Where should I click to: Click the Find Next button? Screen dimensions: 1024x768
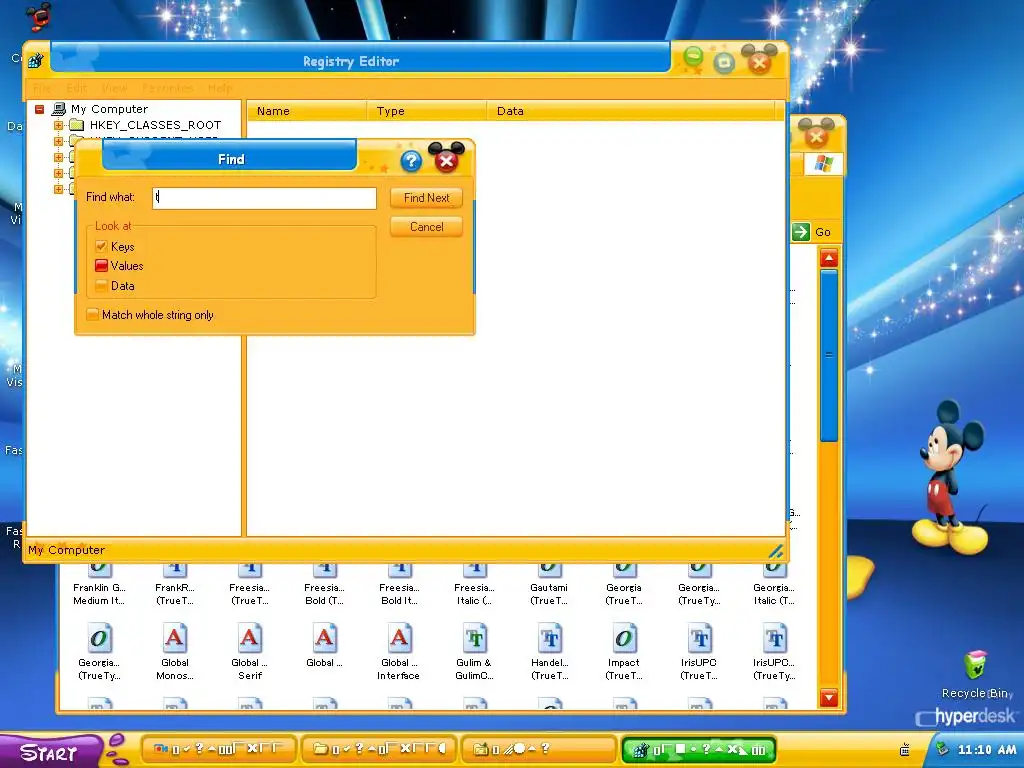click(x=426, y=198)
